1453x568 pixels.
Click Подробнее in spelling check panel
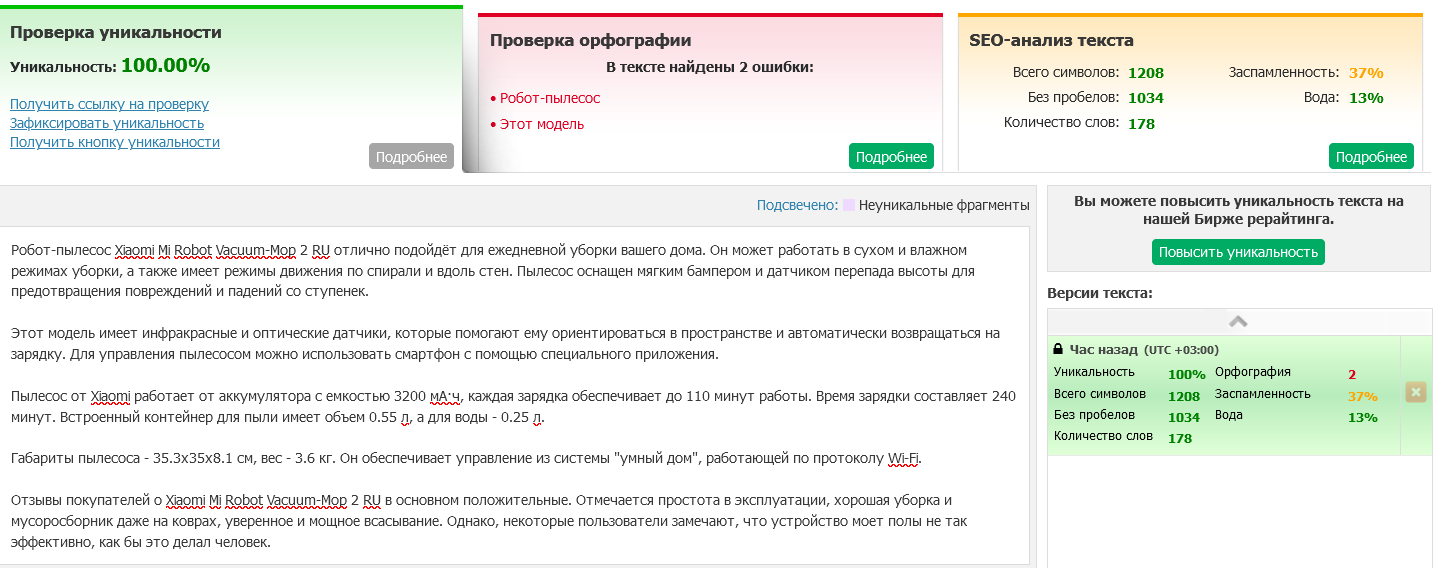(891, 157)
